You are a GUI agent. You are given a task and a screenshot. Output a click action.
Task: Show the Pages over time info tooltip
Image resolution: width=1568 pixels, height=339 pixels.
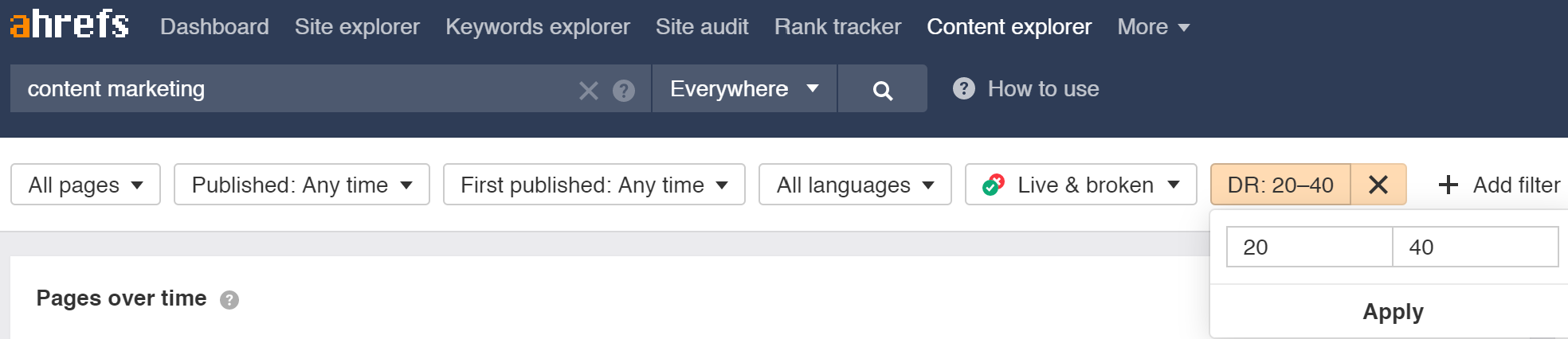pyautogui.click(x=229, y=300)
